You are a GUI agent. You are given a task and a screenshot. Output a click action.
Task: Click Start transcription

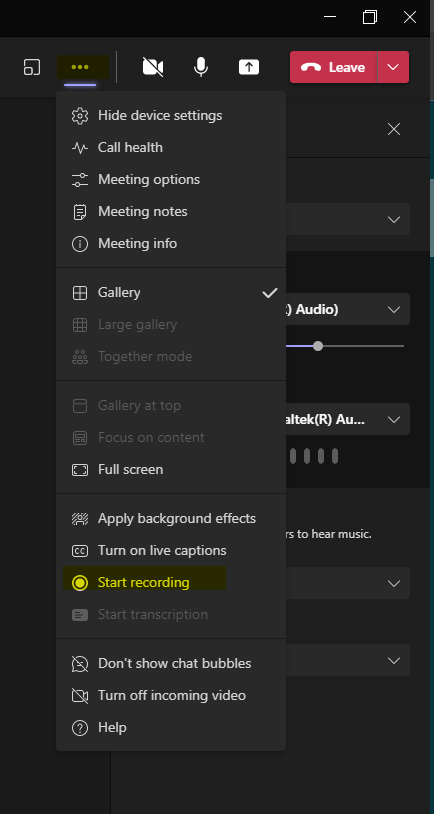[171, 615]
